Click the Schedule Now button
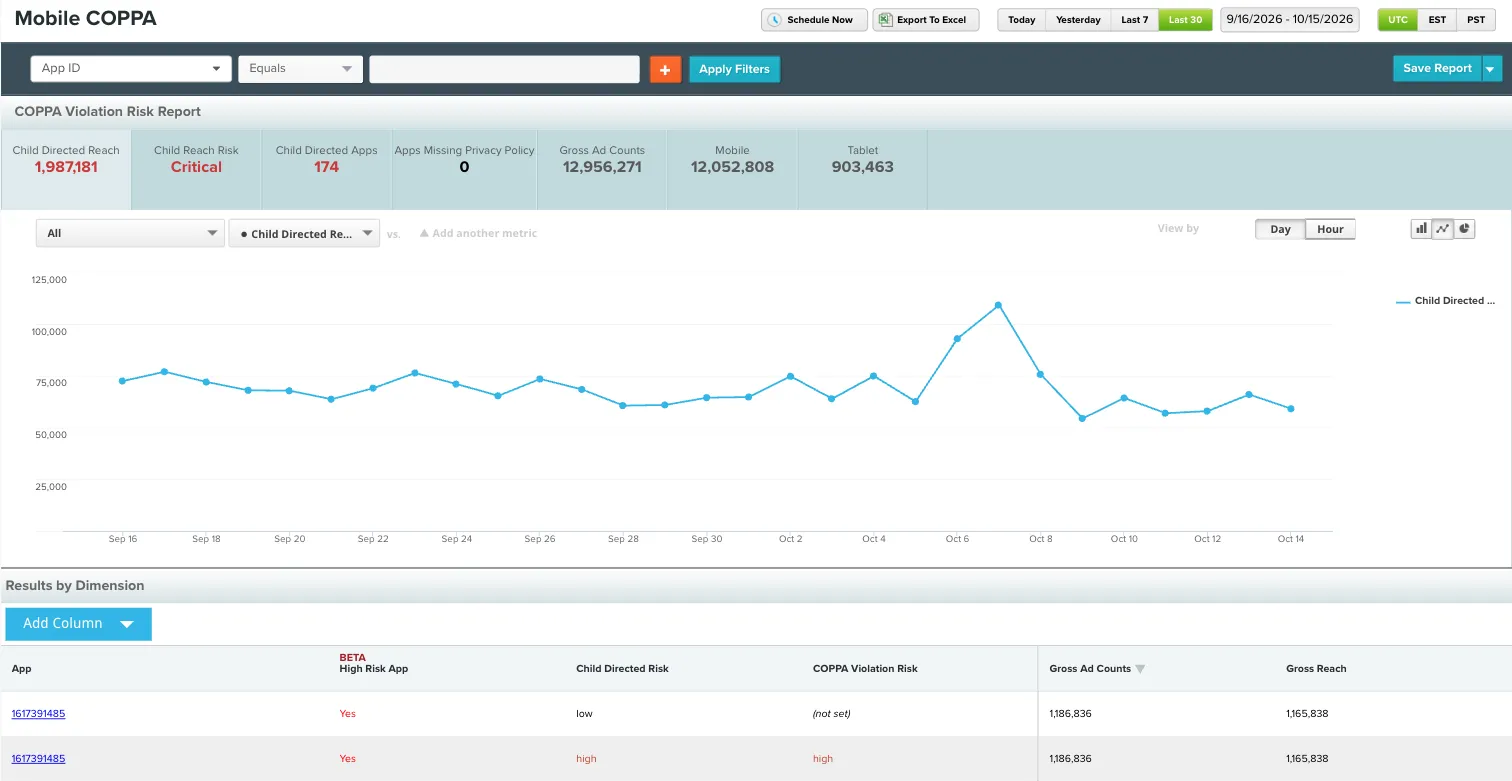 814,20
